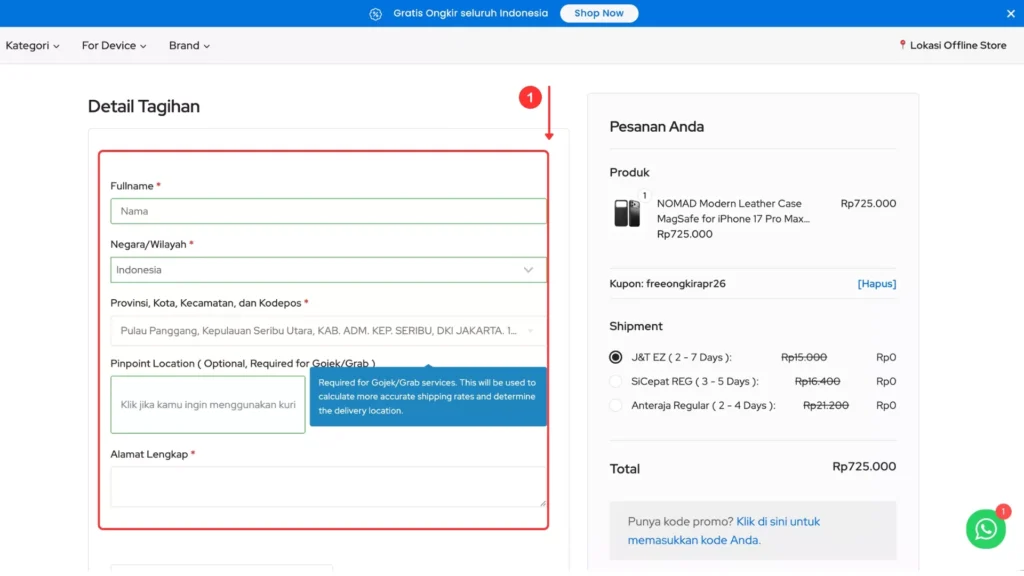Click the Gratis Ongkir seluruh Indonesia text
This screenshot has width=1024, height=576.
470,13
